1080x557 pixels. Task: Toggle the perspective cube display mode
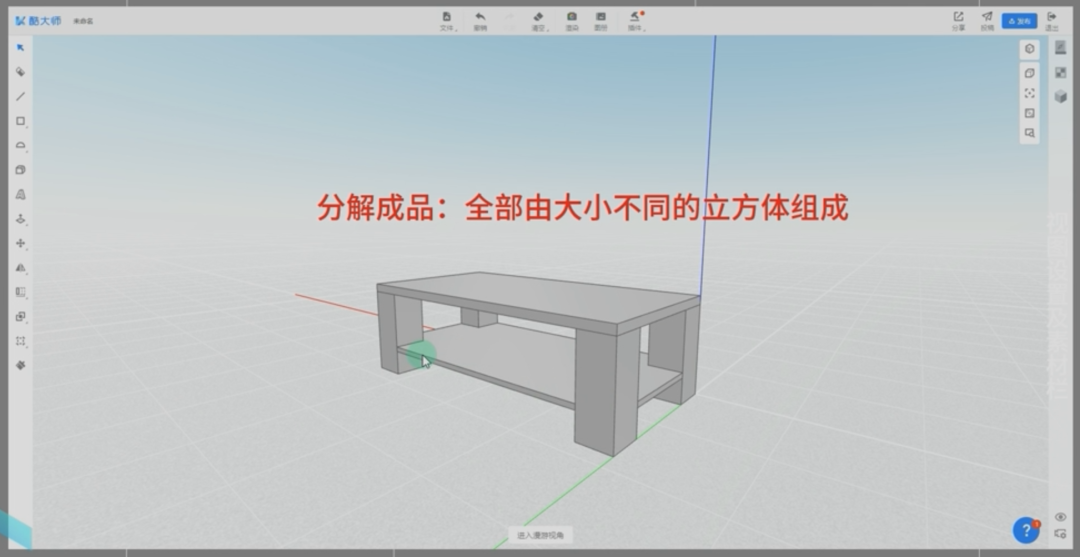point(1030,73)
